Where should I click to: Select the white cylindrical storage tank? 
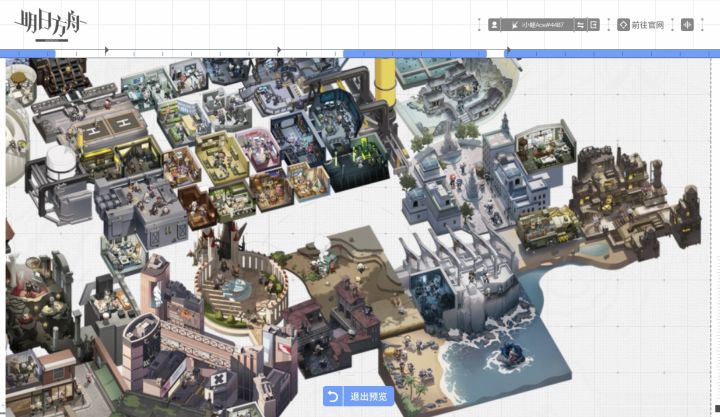61,163
